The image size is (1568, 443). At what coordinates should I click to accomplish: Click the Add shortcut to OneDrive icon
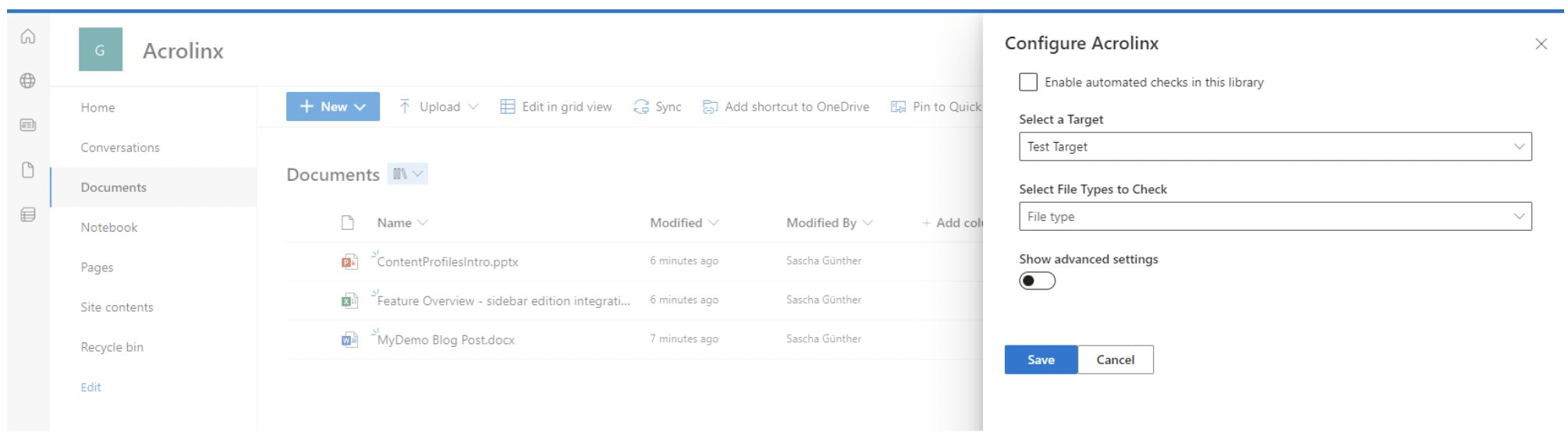pyautogui.click(x=710, y=107)
